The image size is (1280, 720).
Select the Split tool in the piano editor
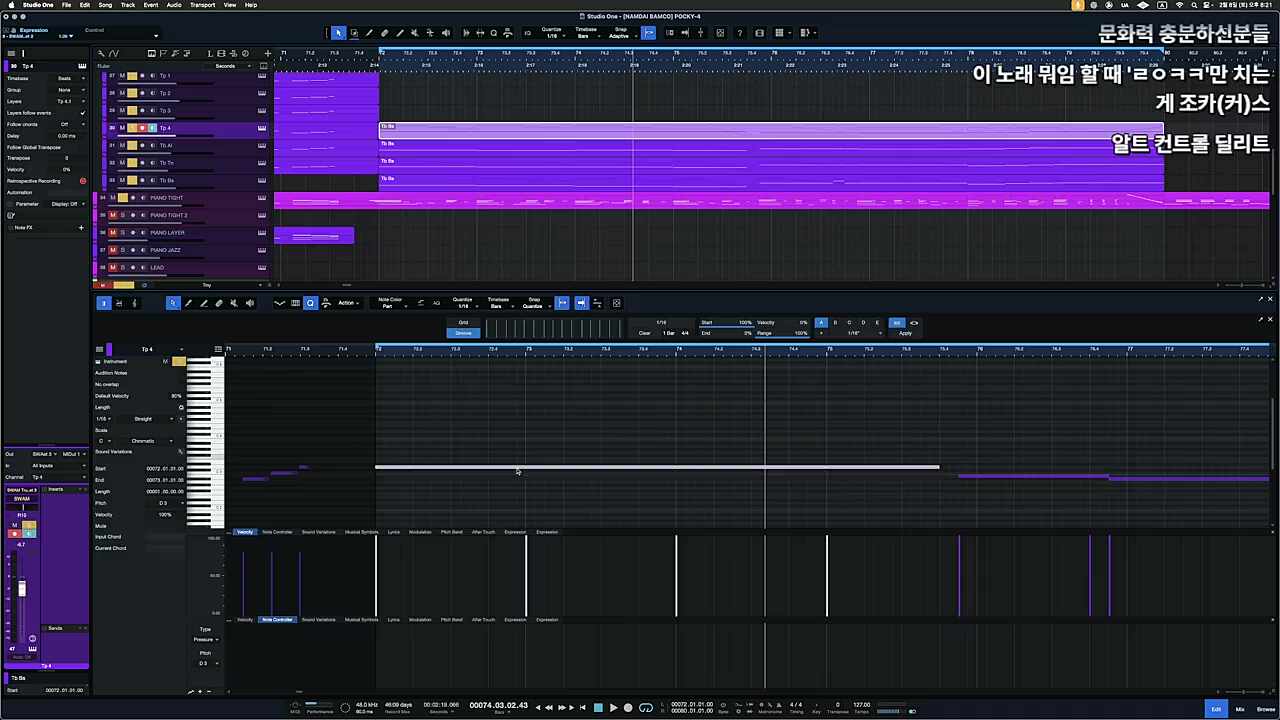coord(204,303)
